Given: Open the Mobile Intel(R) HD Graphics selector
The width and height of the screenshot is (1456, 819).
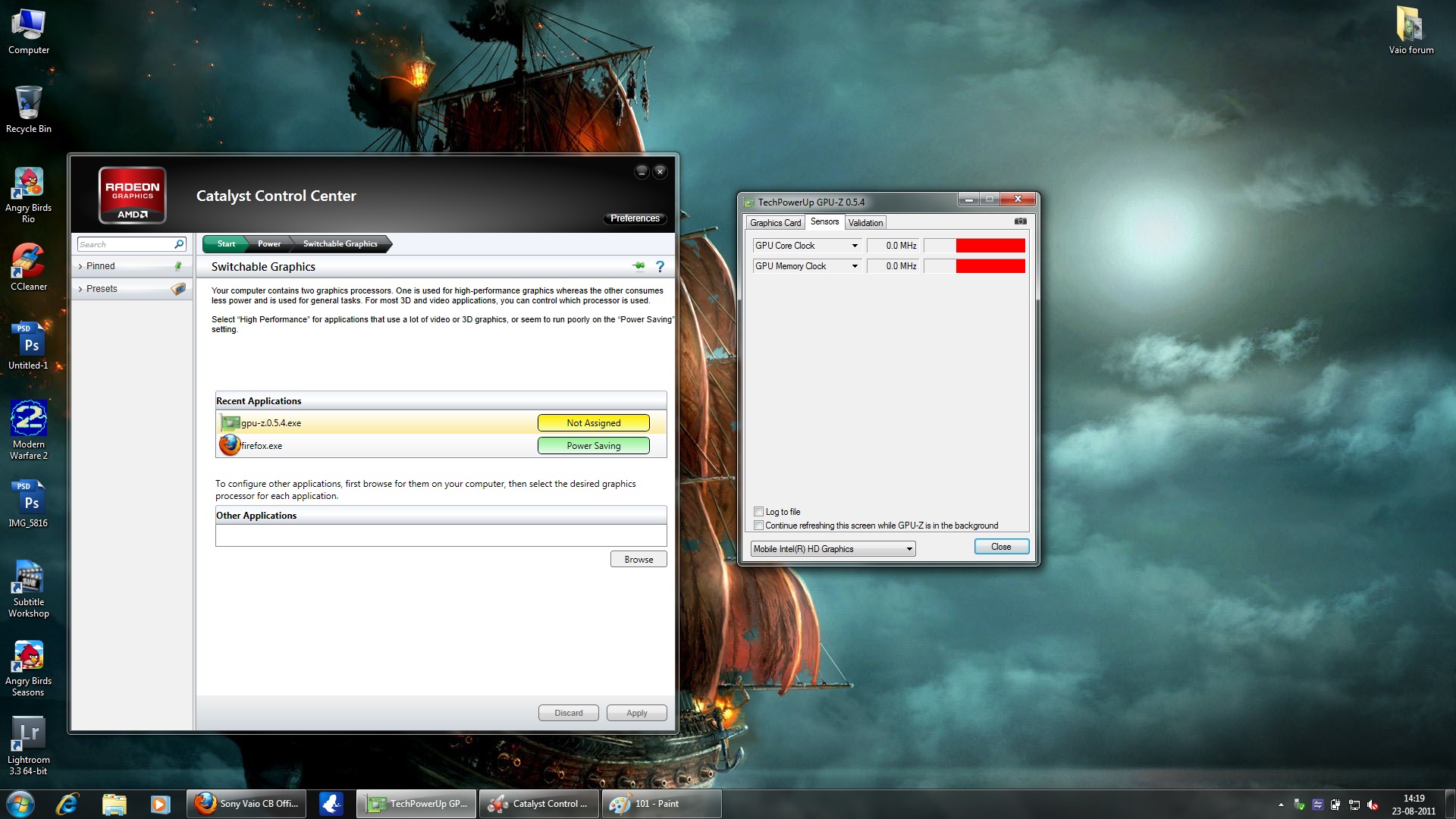Looking at the screenshot, I should coord(833,549).
